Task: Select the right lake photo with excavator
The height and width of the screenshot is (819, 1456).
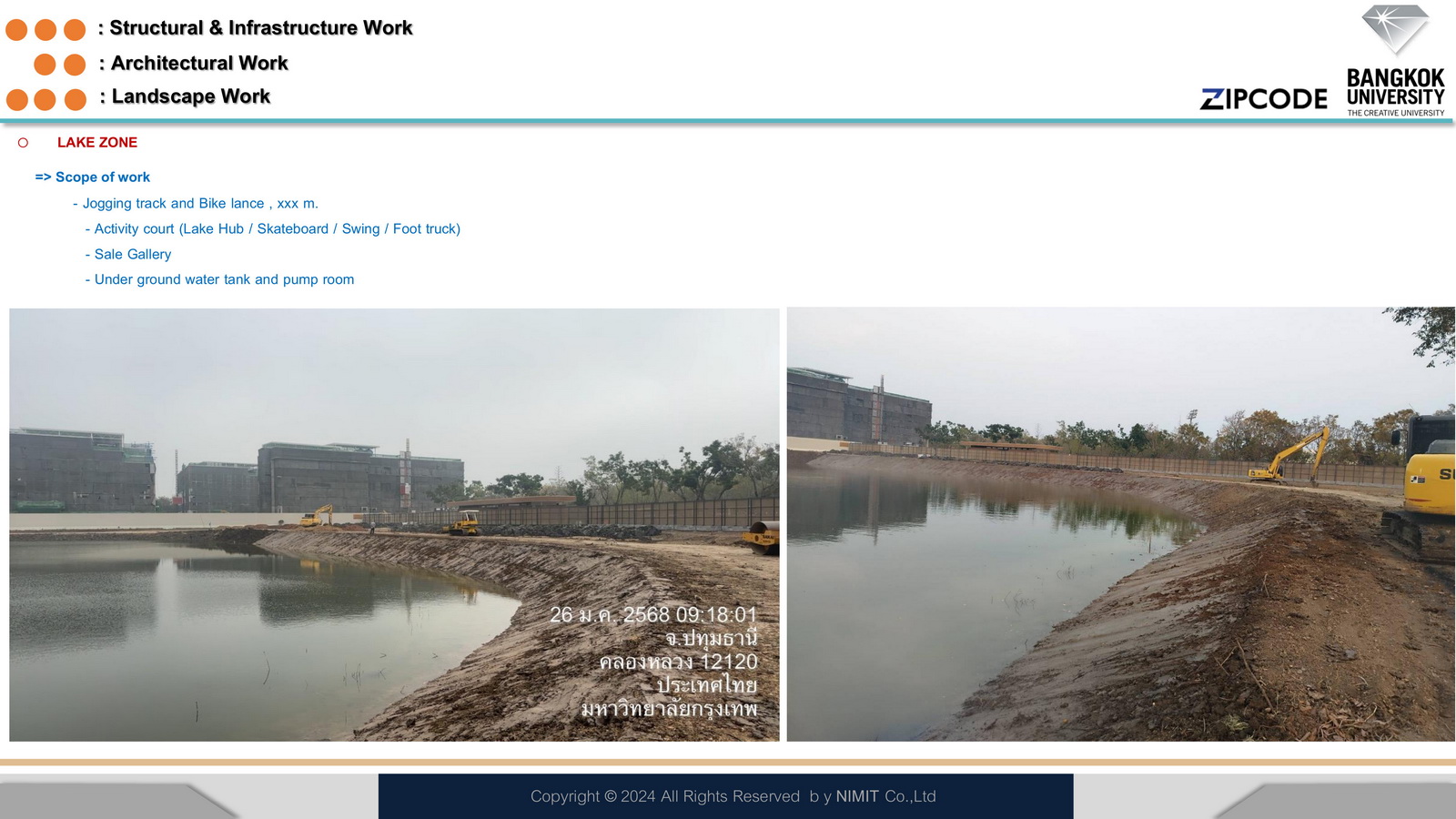Action: [x=1120, y=524]
